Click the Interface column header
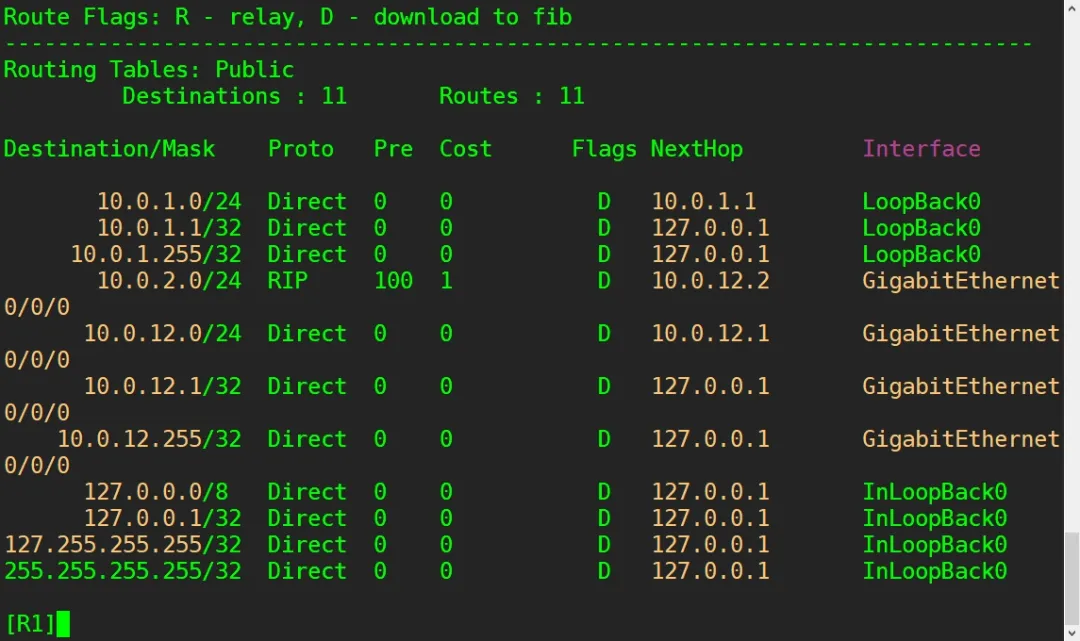 921,149
